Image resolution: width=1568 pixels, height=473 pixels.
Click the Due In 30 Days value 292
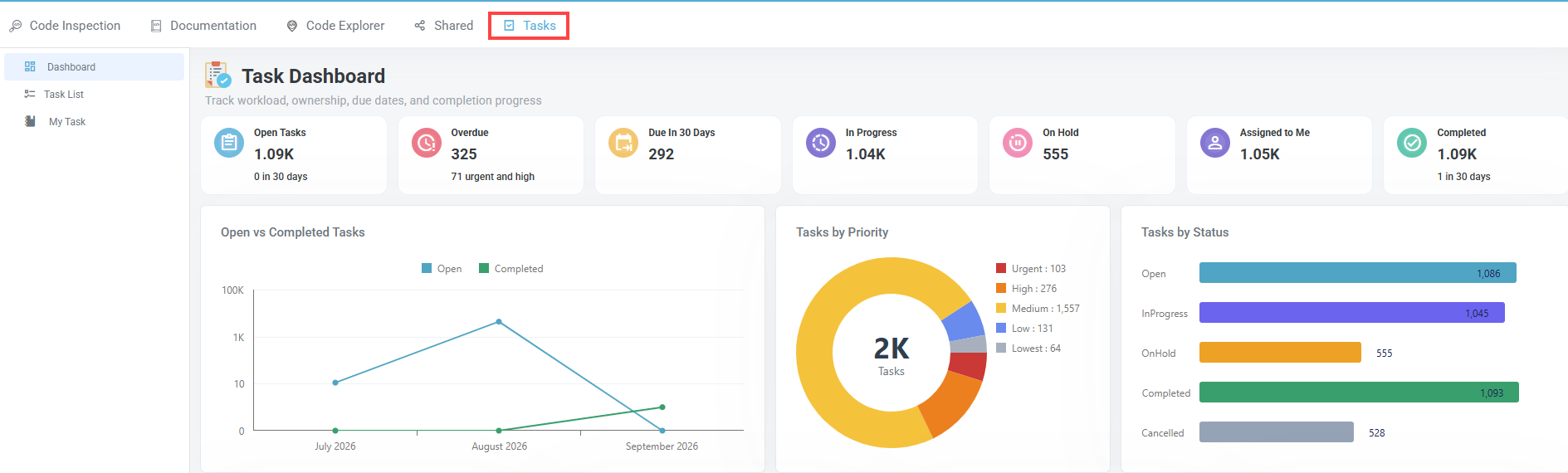coord(662,154)
